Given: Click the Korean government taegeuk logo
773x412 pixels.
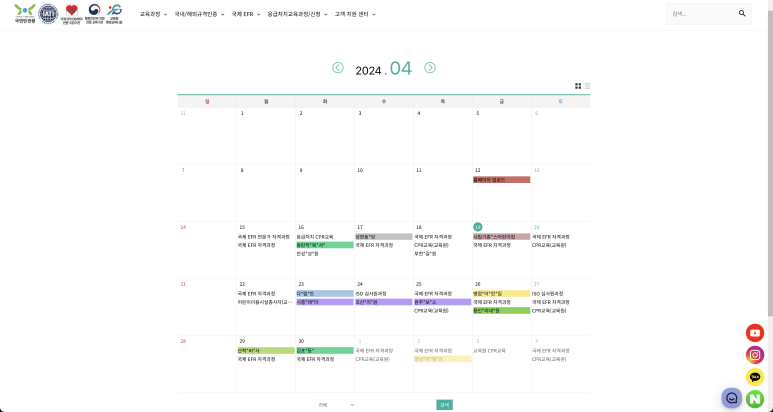Looking at the screenshot, I should 94,14.
